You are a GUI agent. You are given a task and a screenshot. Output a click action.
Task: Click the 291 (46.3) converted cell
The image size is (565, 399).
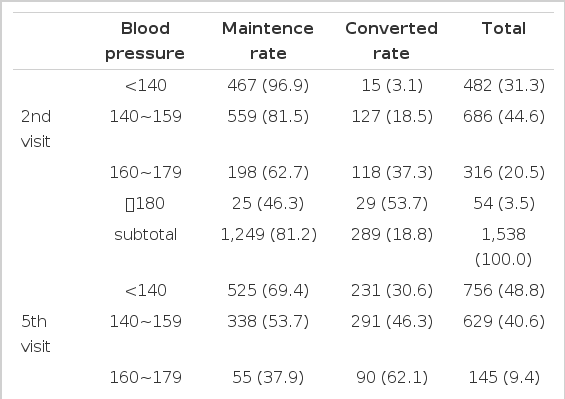[392, 322]
